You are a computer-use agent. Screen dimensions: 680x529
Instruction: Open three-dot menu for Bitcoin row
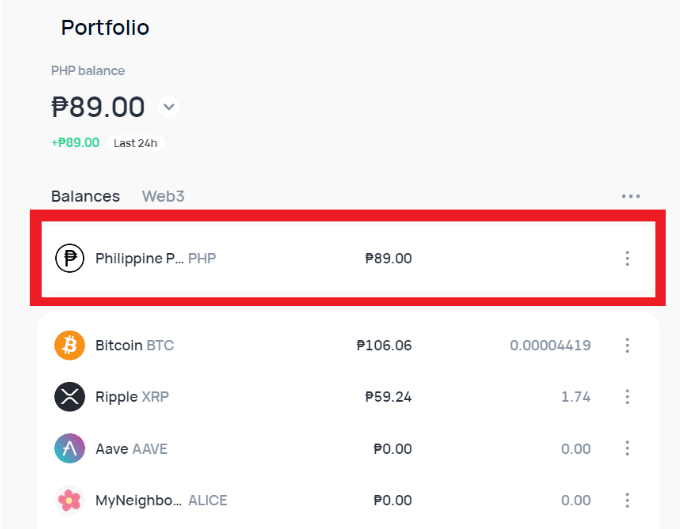coord(627,345)
